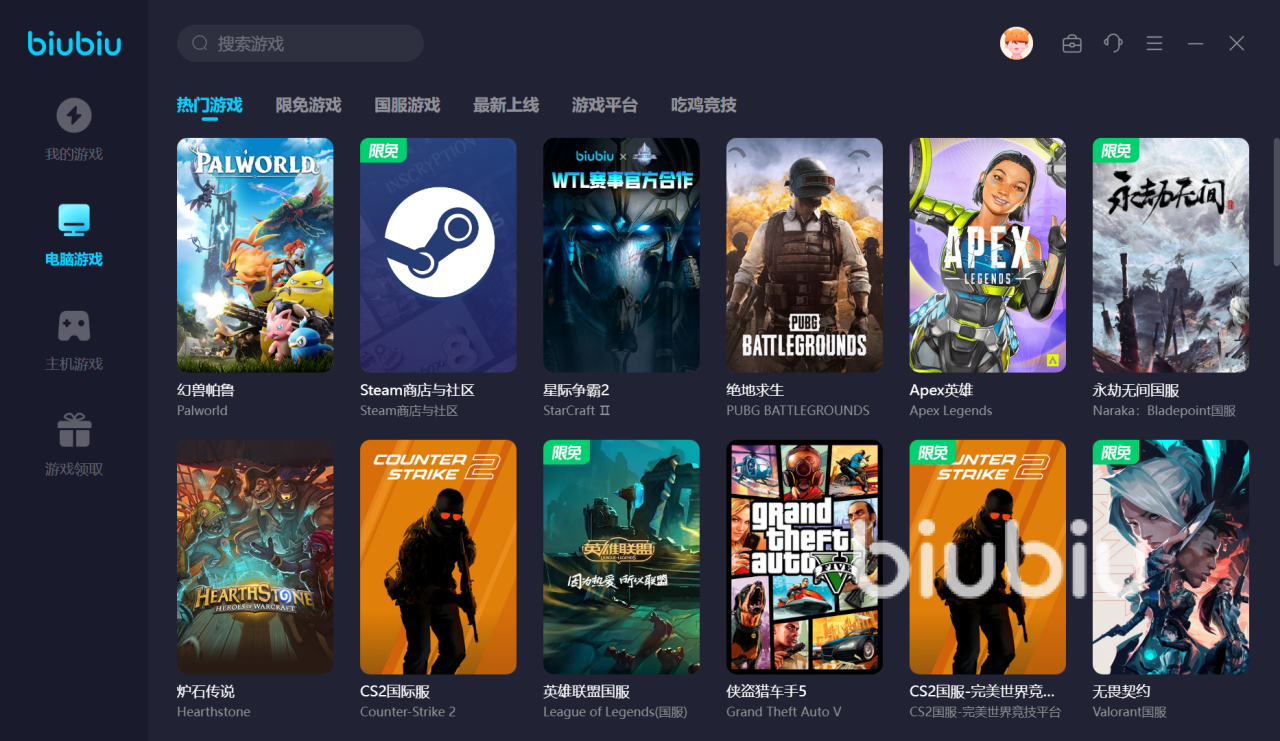Choose the Grand Theft Auto V cover
The height and width of the screenshot is (741, 1280).
coord(804,557)
